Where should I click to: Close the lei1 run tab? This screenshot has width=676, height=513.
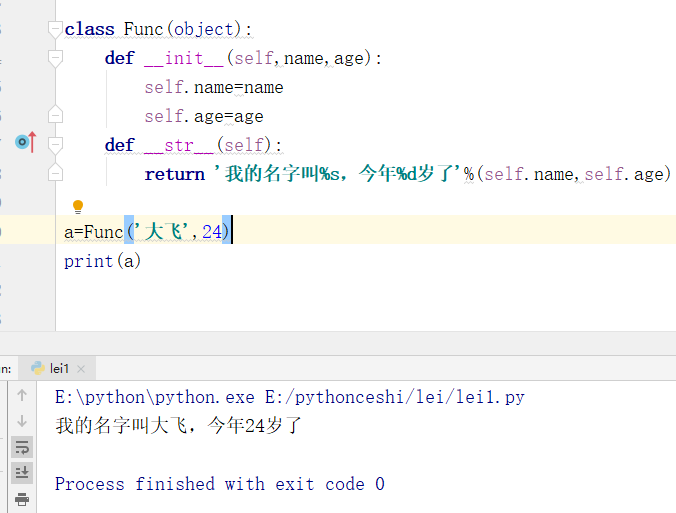pos(81,369)
